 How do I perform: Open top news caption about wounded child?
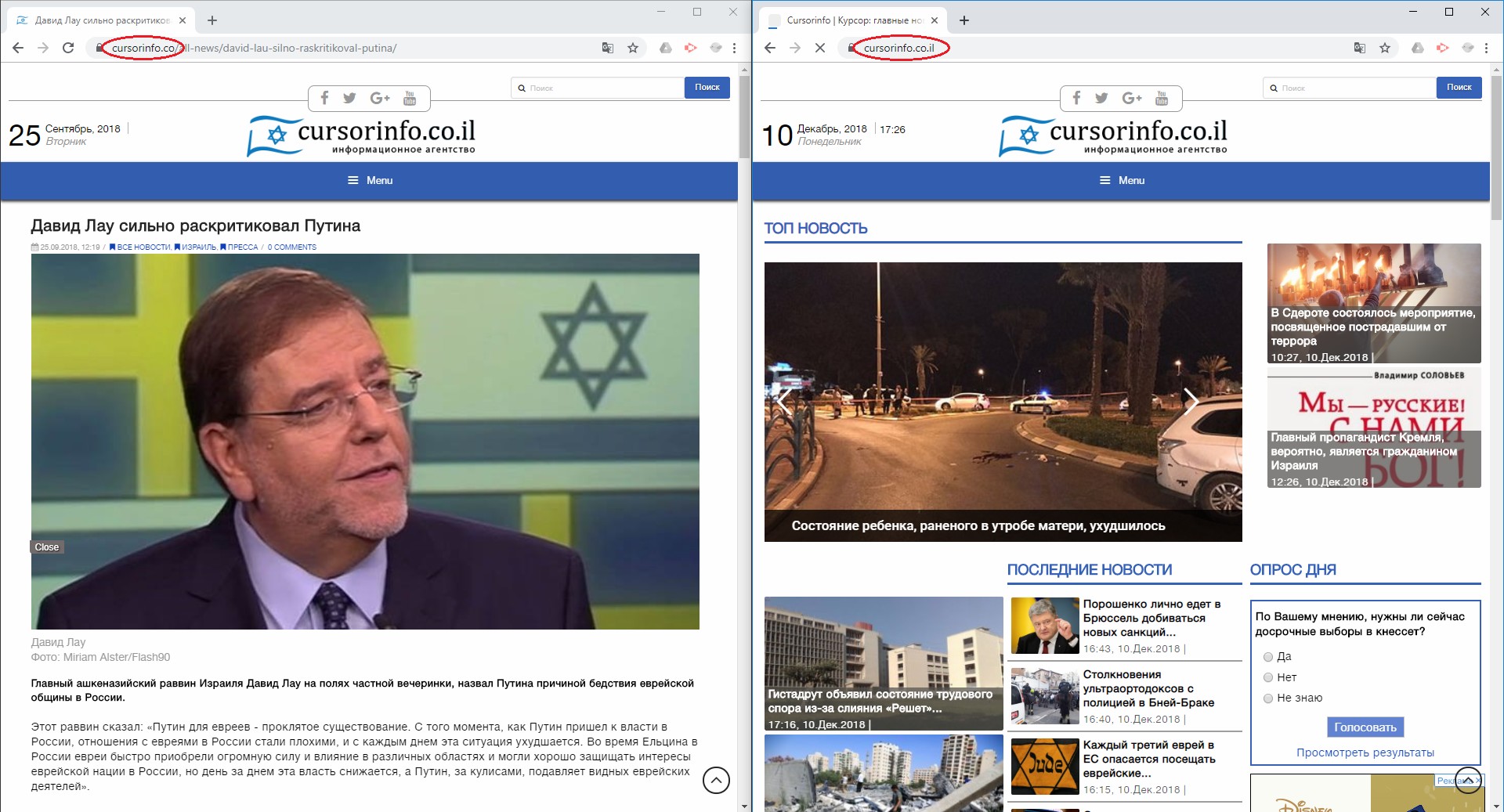(978, 526)
